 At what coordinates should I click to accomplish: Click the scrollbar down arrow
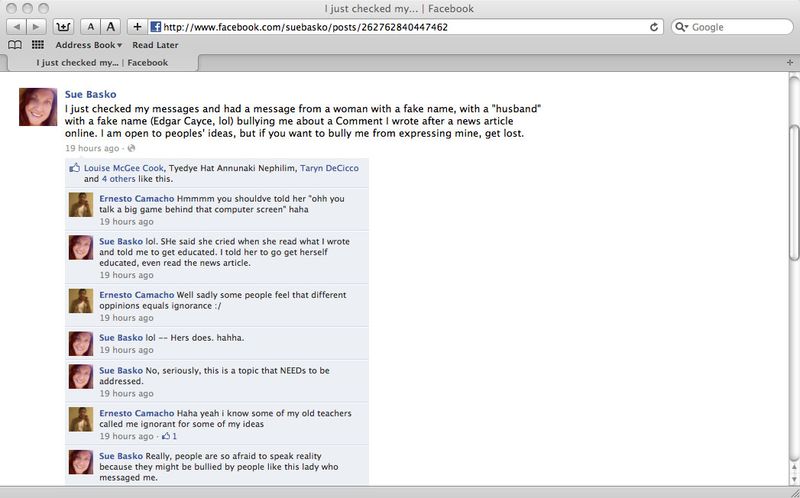click(794, 480)
